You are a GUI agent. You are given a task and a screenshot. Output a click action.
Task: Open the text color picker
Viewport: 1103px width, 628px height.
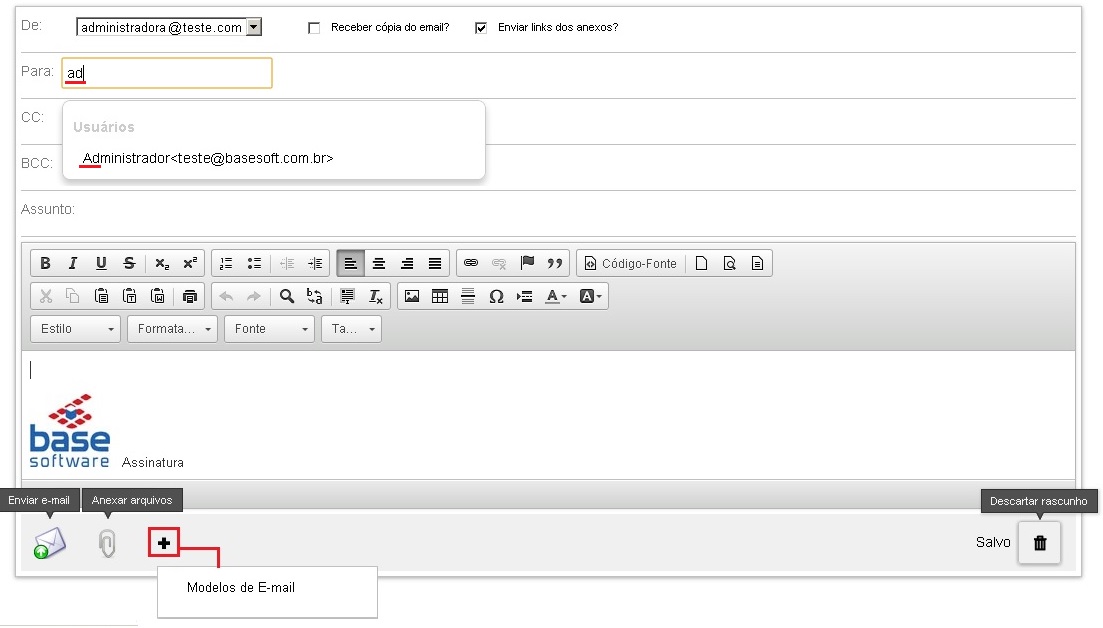(555, 296)
